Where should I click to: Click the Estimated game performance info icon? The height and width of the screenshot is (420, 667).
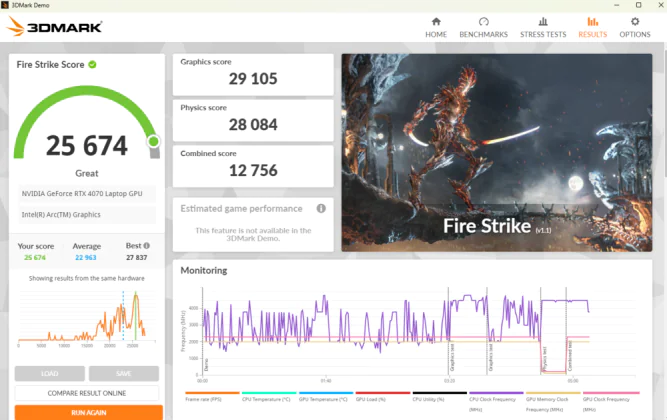tap(321, 209)
